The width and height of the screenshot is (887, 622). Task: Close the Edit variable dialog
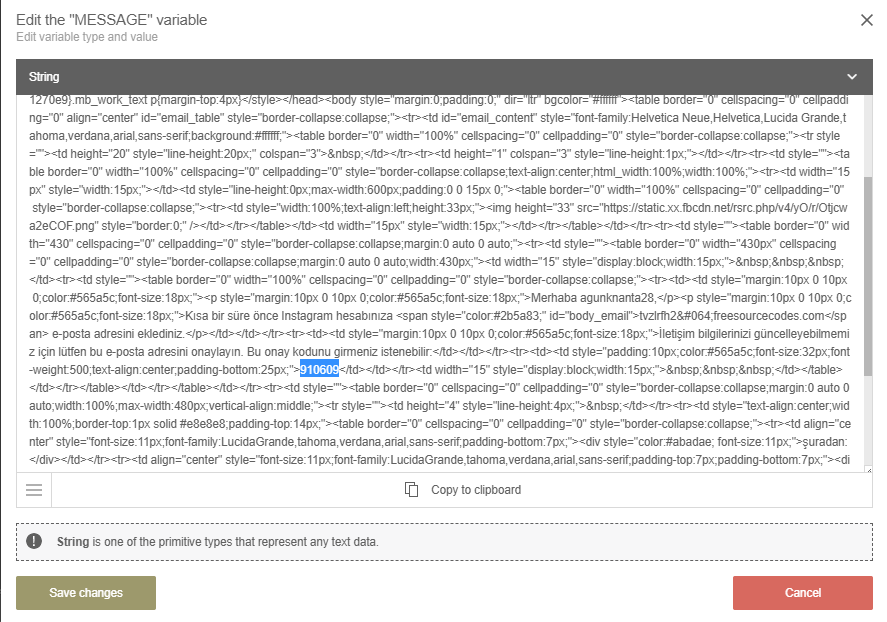click(866, 21)
